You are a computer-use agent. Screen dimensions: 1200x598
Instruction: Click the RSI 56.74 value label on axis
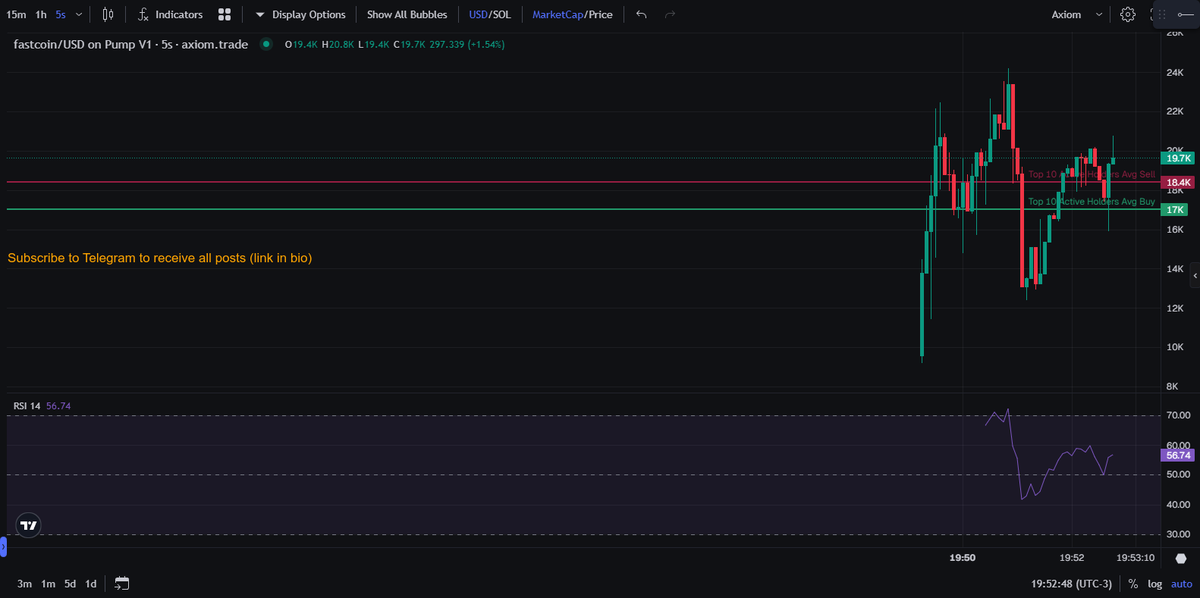coord(1177,454)
